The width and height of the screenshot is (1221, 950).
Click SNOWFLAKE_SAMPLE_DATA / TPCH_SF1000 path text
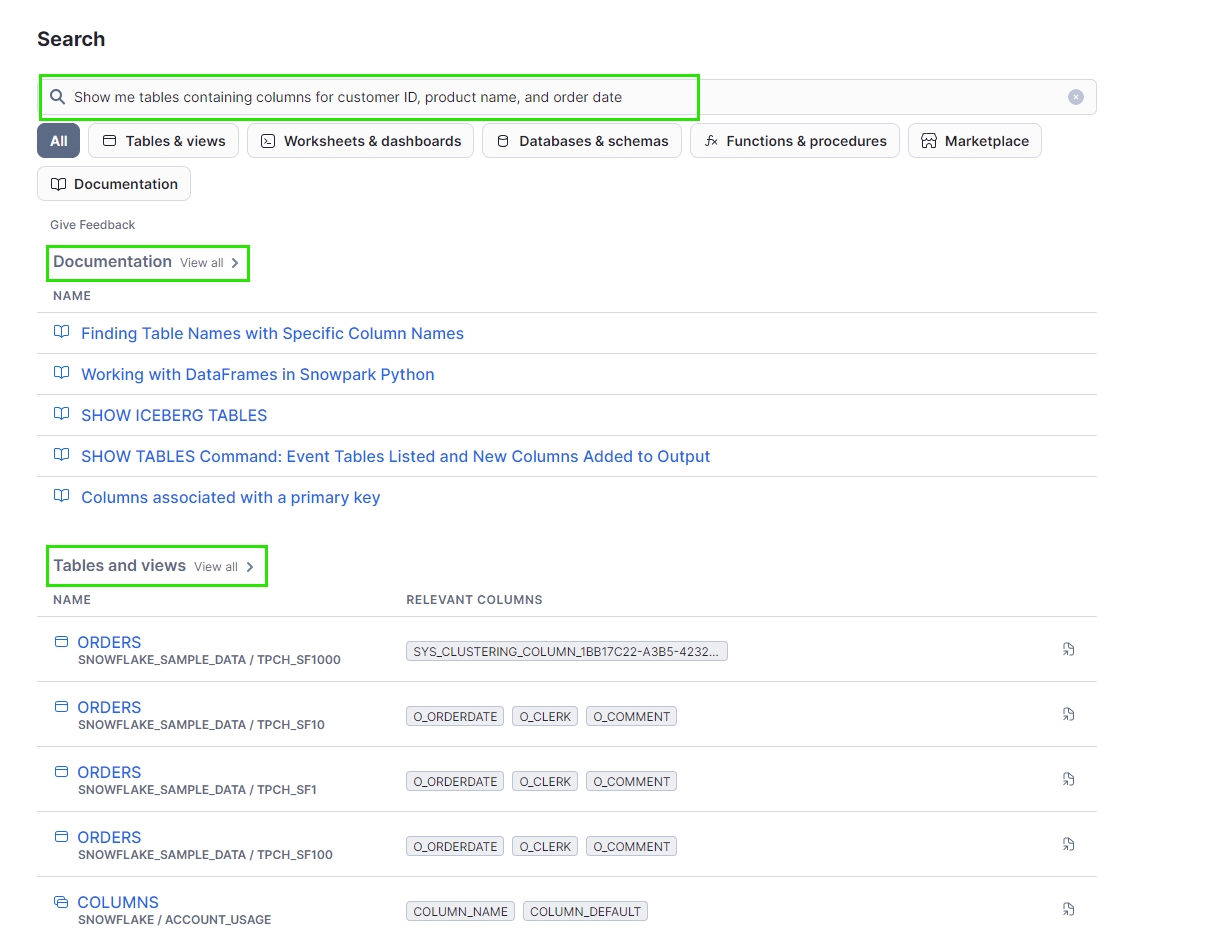(x=209, y=660)
